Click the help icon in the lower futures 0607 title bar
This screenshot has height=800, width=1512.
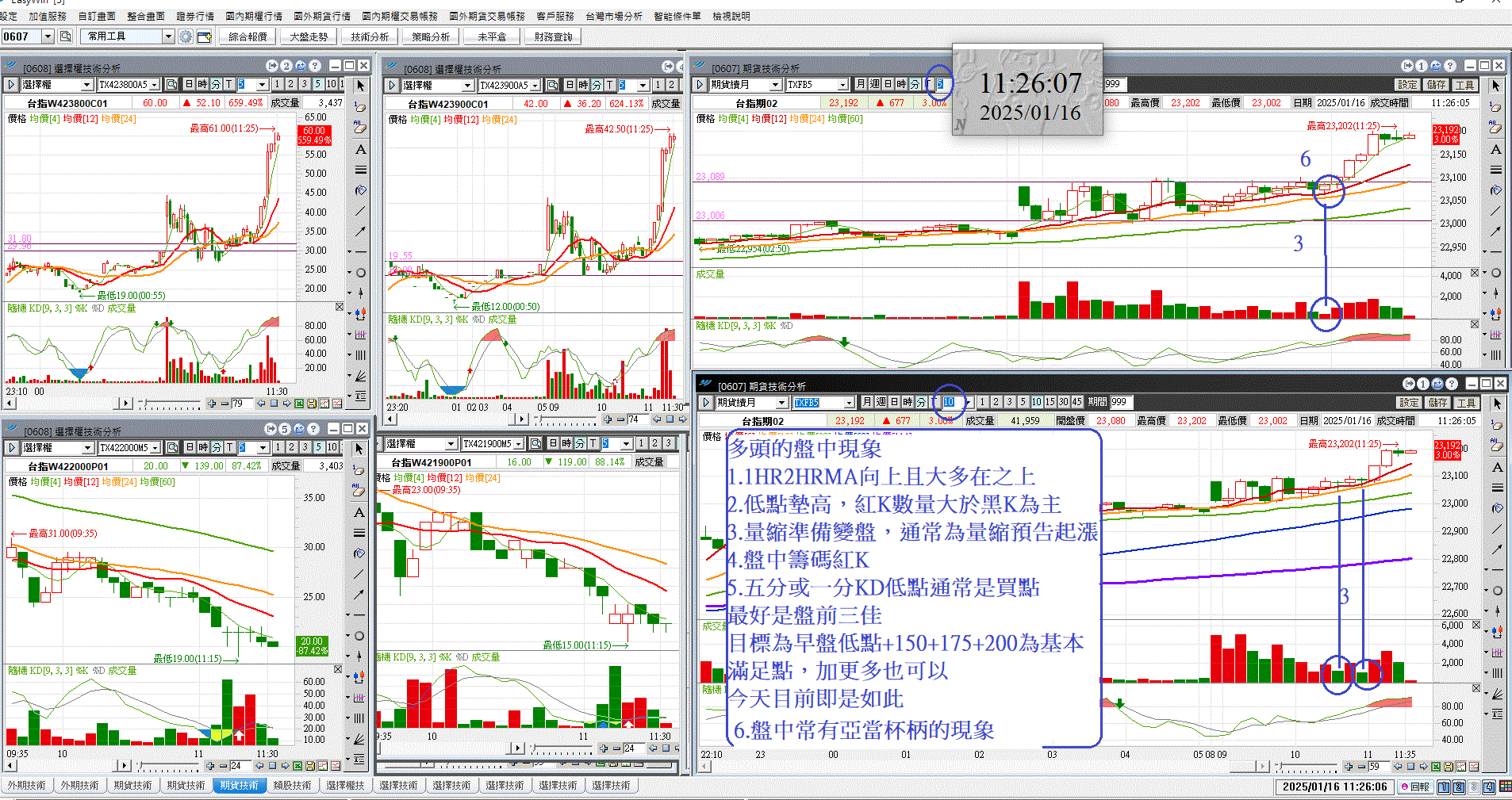point(1451,384)
